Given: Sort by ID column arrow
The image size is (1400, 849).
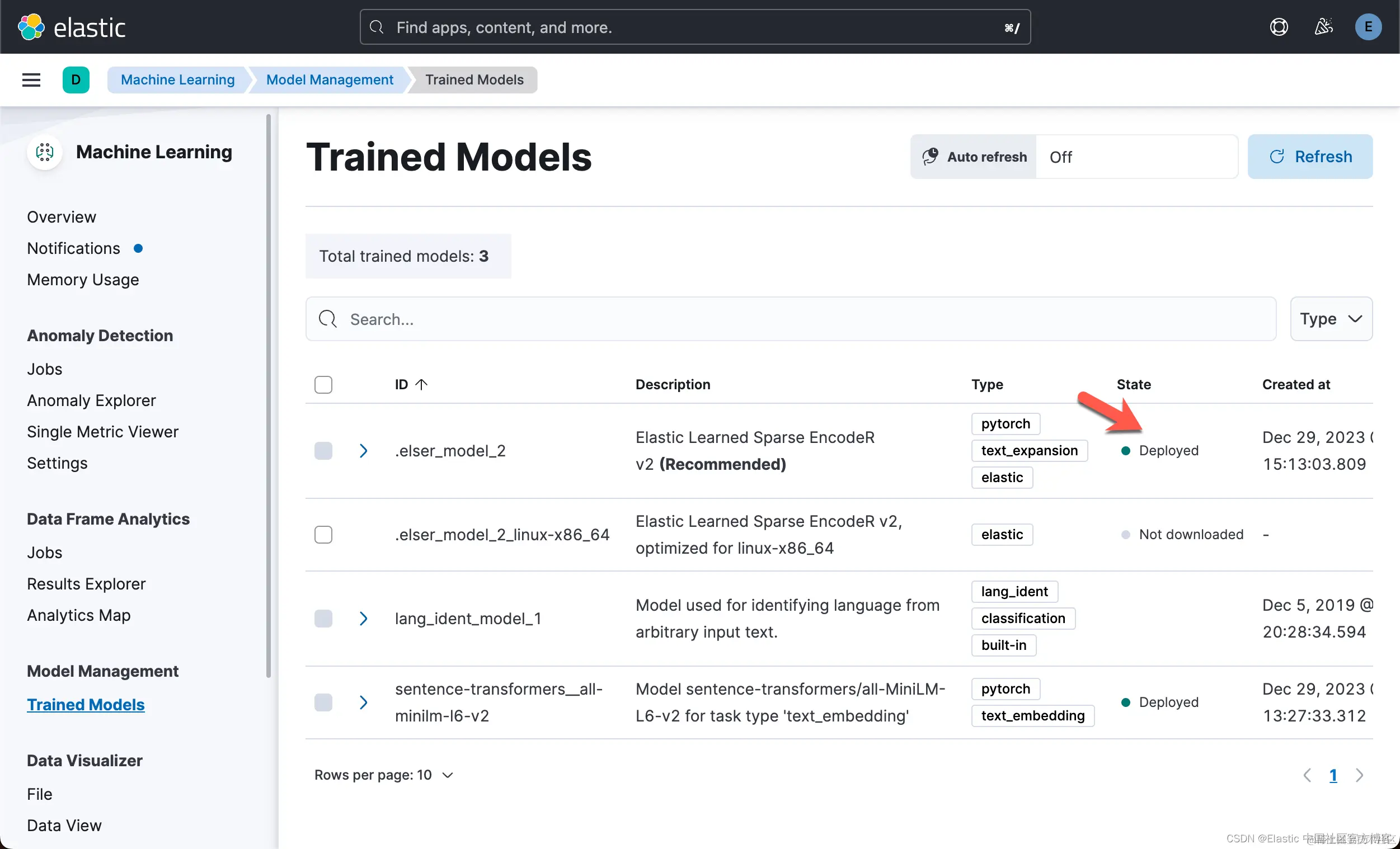Looking at the screenshot, I should (x=421, y=384).
